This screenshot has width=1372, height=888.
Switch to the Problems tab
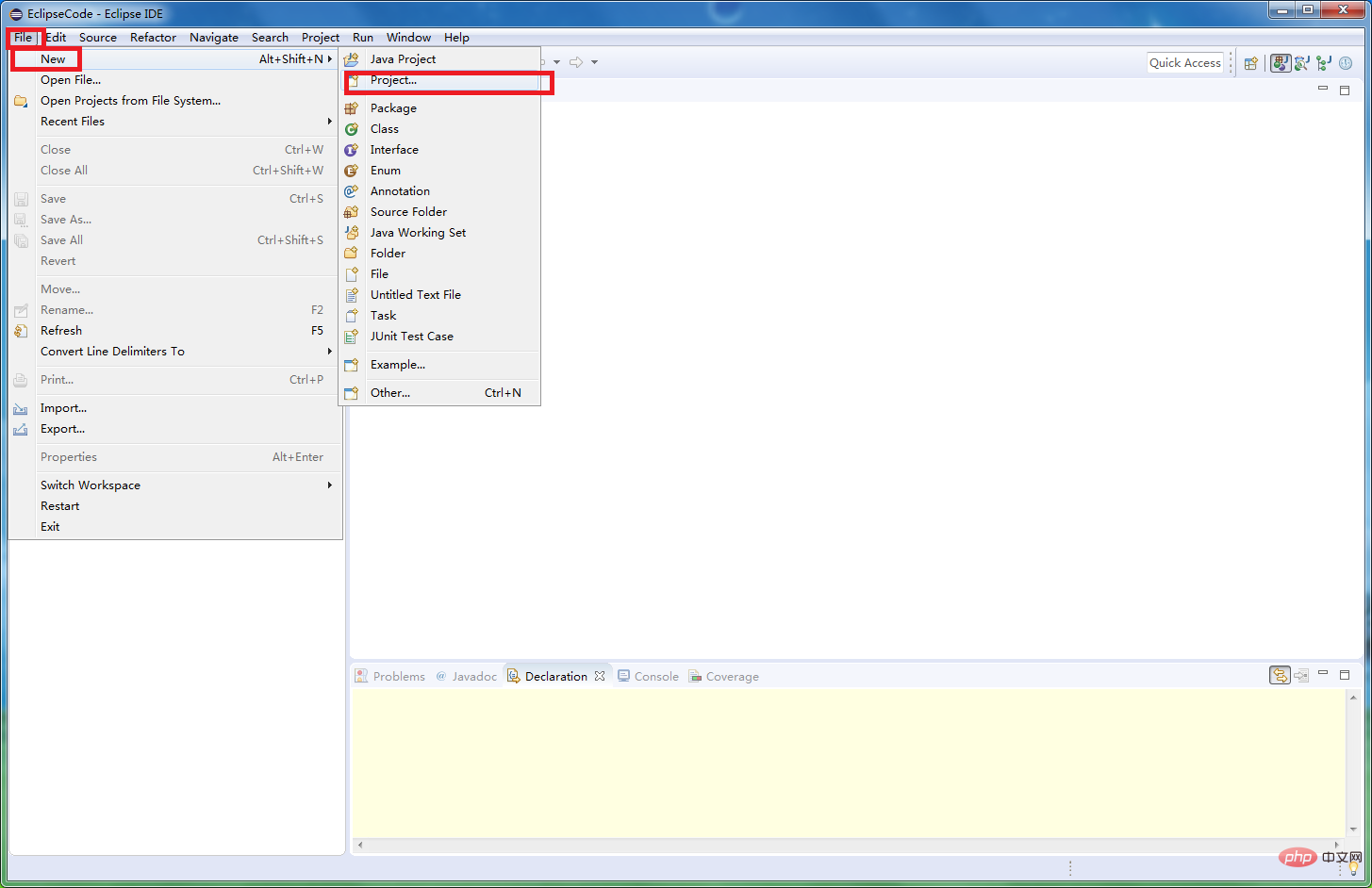[x=389, y=676]
